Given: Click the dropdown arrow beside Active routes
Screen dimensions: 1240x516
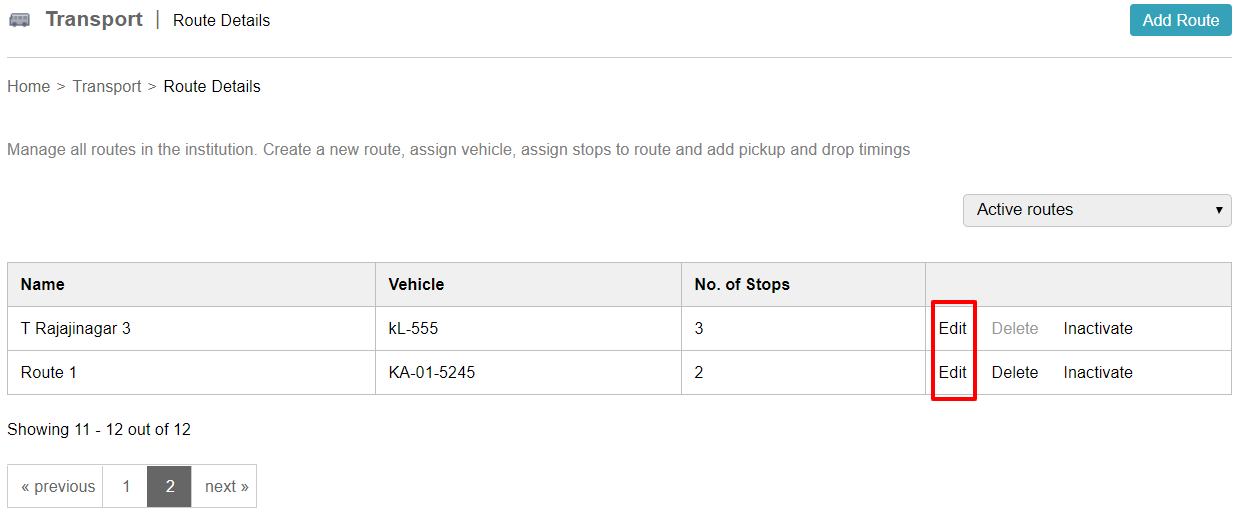Looking at the screenshot, I should 1219,210.
